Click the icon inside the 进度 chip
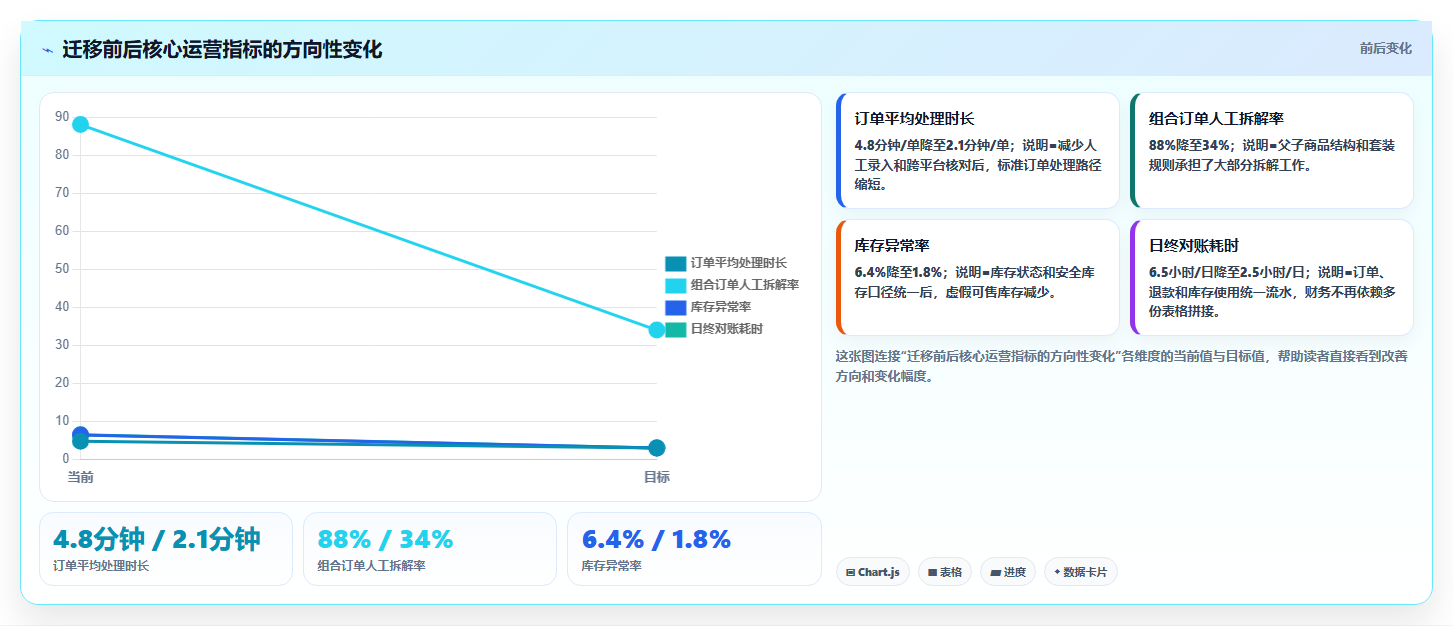Viewport: 1453px width, 626px height. pos(995,573)
